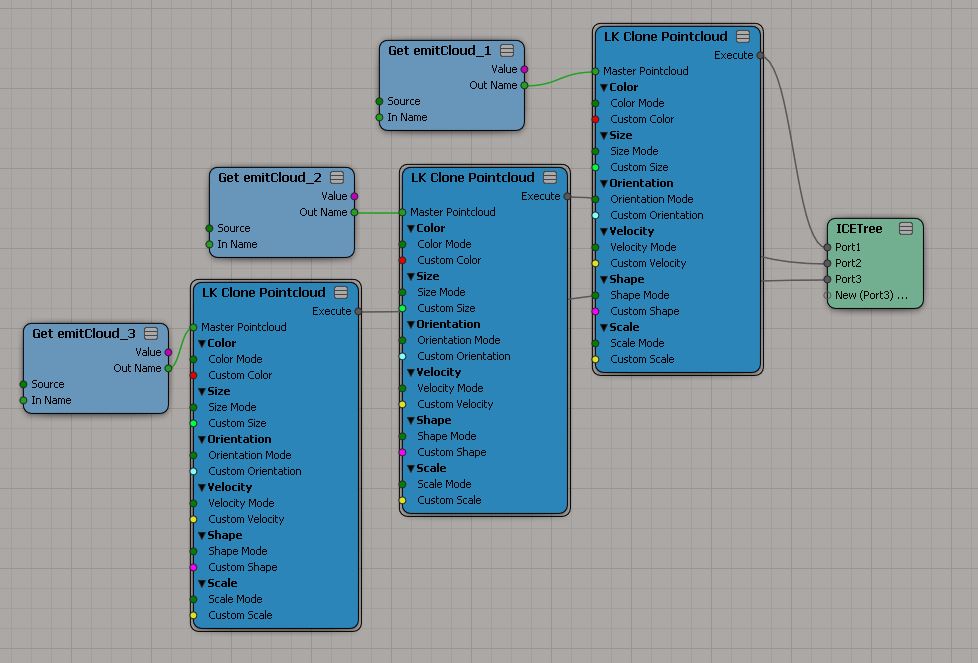Screen dimensions: 978x663
Task: Click the header icon on Get emitCloud_1 node
Action: [507, 51]
